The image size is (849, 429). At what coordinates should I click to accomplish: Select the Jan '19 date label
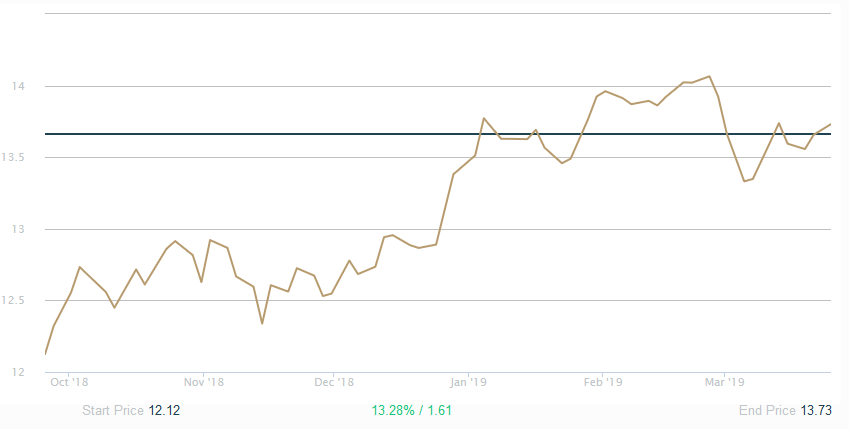[x=469, y=382]
